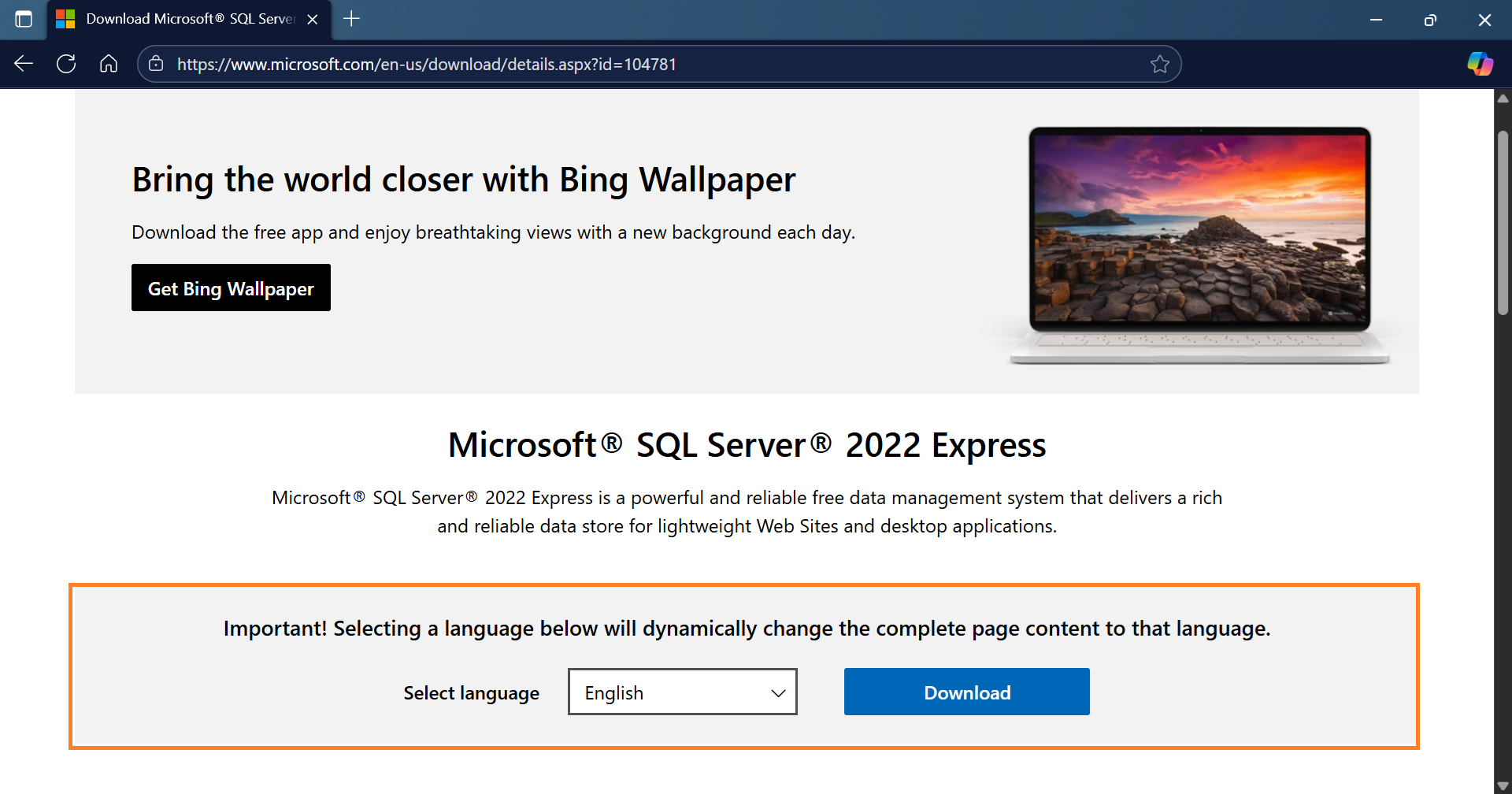The width and height of the screenshot is (1512, 794).
Task: Open the Copilot icon in the toolbar
Action: 1480,64
